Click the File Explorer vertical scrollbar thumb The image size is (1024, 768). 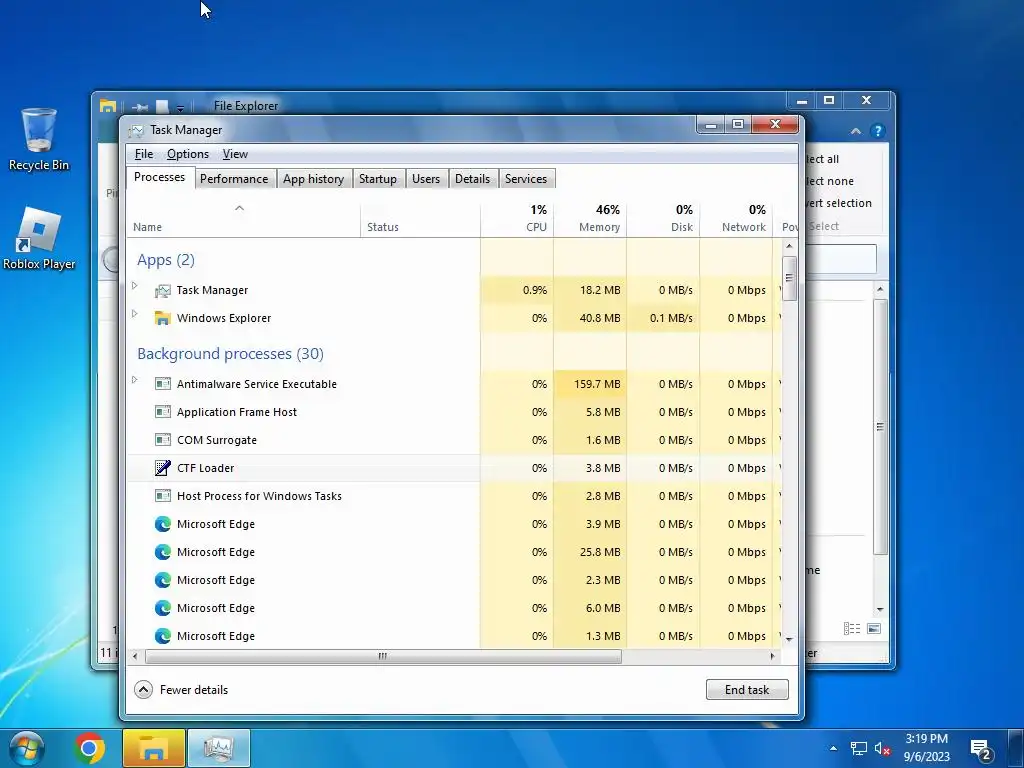click(x=880, y=426)
